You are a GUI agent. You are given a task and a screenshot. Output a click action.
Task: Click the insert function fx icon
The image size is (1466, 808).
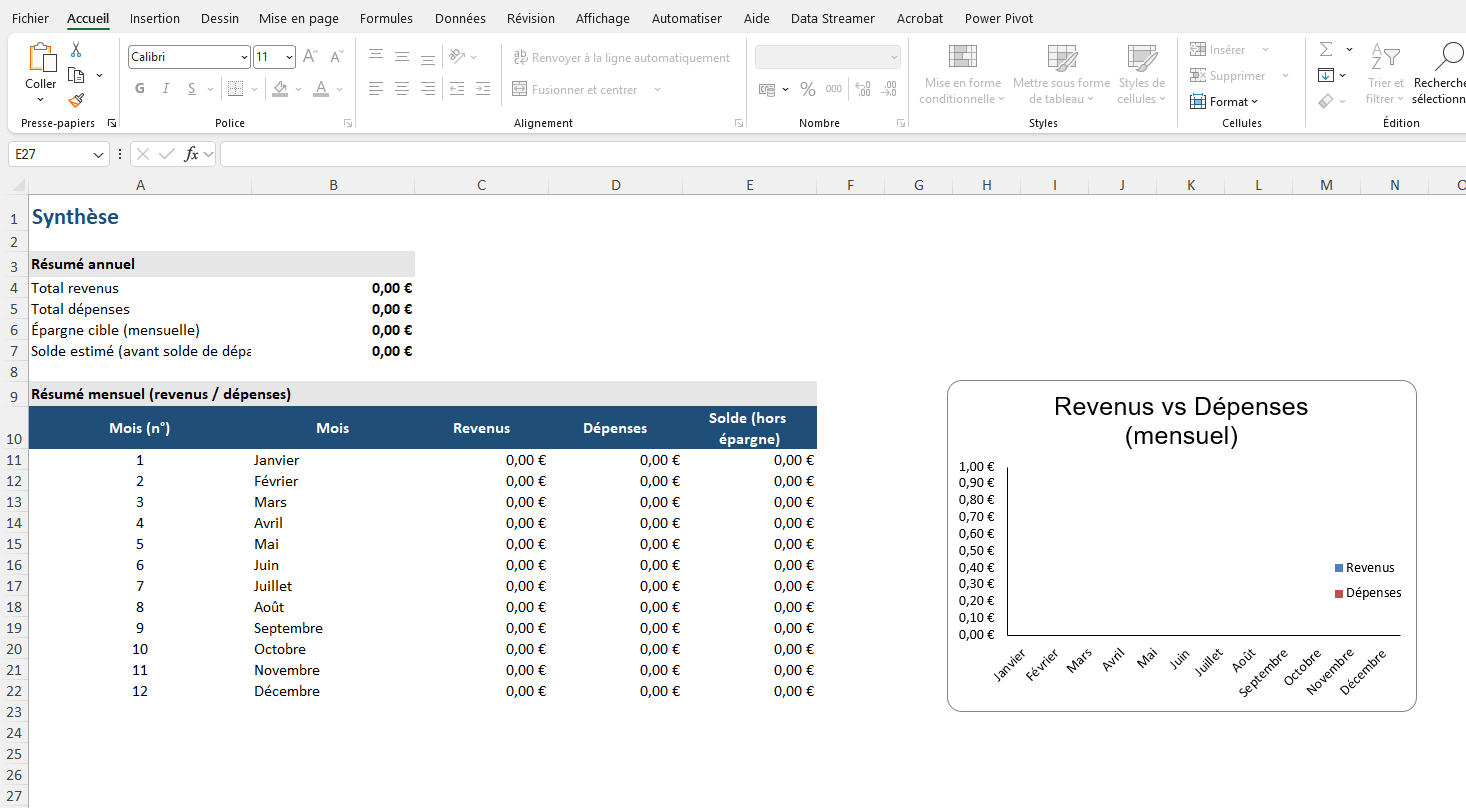(x=192, y=154)
